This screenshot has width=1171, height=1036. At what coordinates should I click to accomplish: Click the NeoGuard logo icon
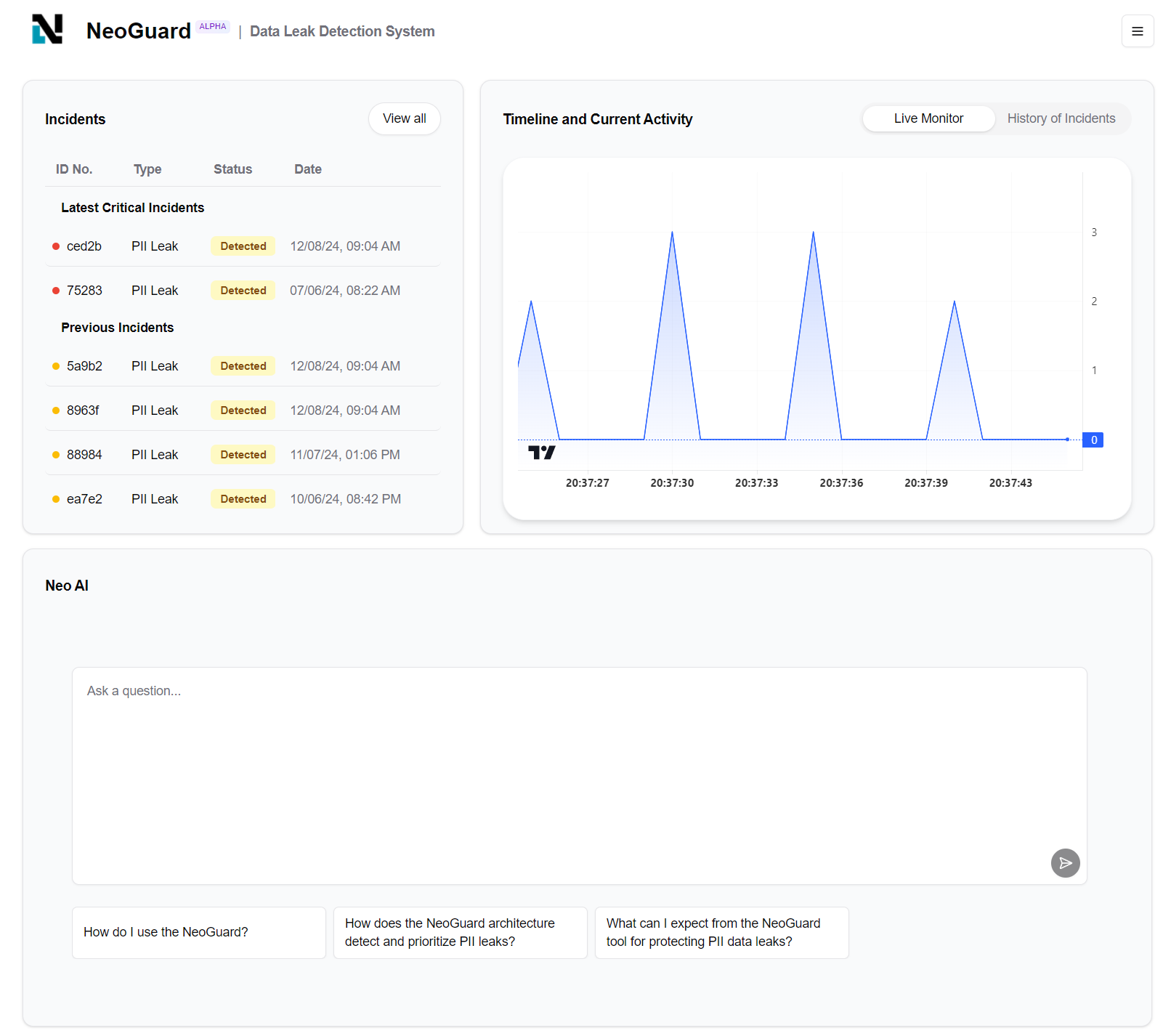click(47, 30)
